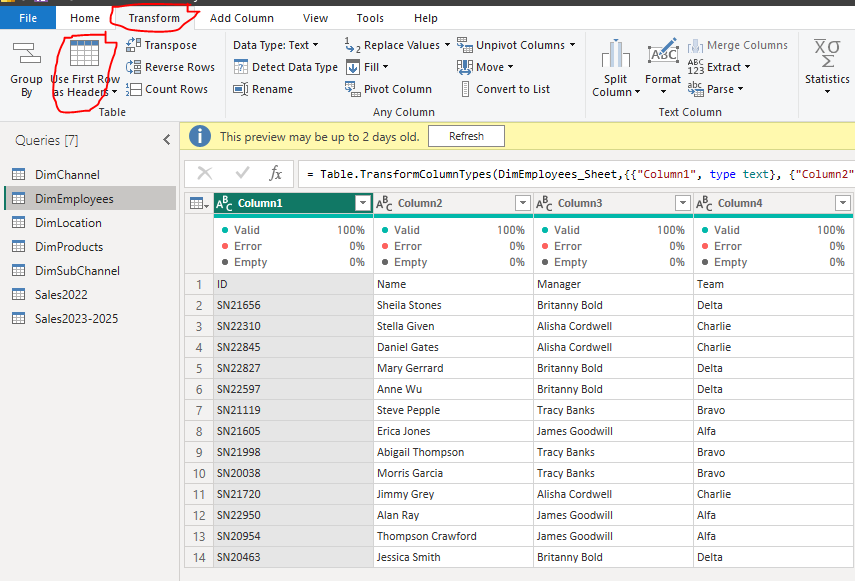Expand the Replace Values dropdown arrow
This screenshot has width=855, height=581.
point(447,45)
